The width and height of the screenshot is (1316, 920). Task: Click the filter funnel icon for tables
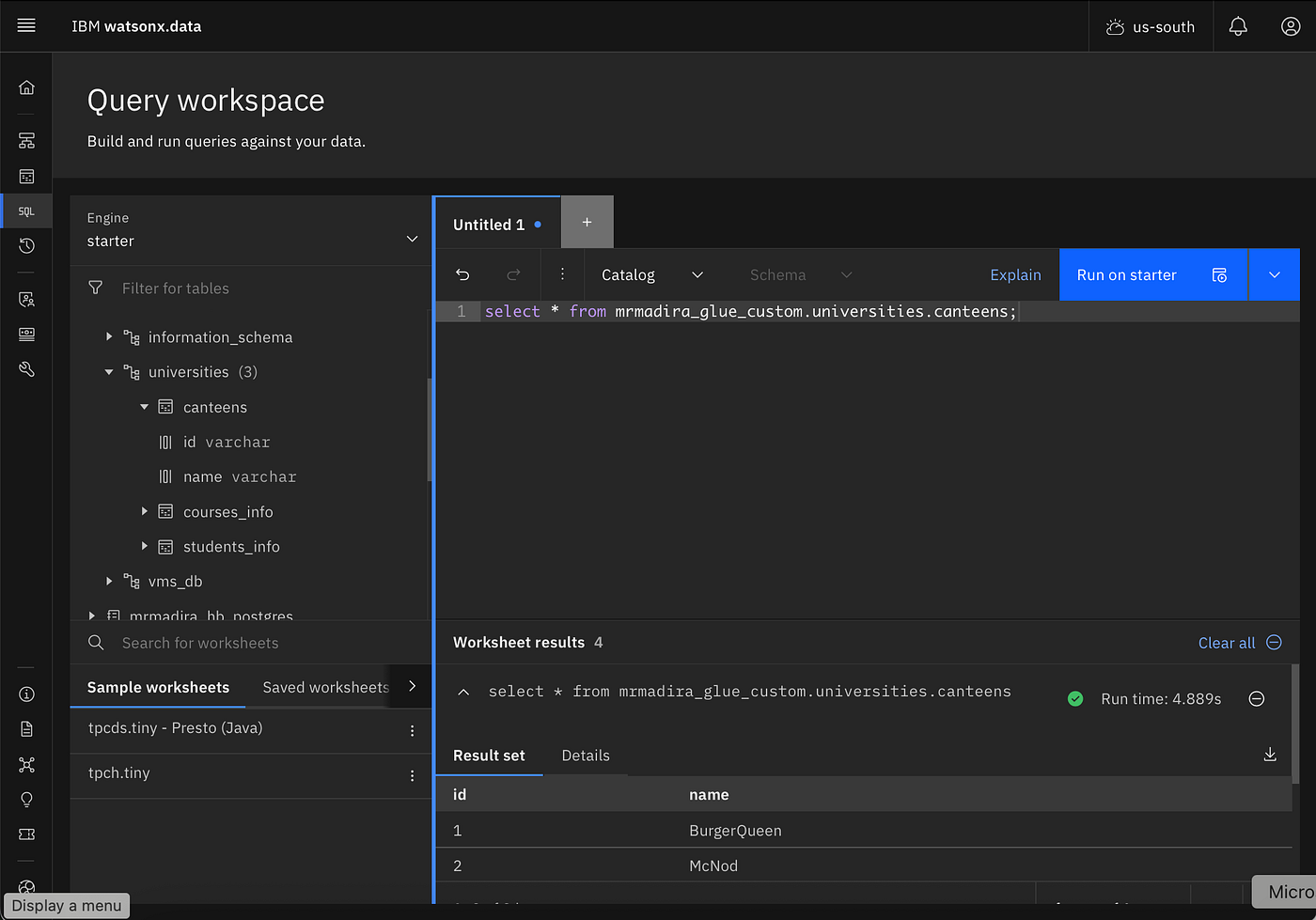point(95,288)
